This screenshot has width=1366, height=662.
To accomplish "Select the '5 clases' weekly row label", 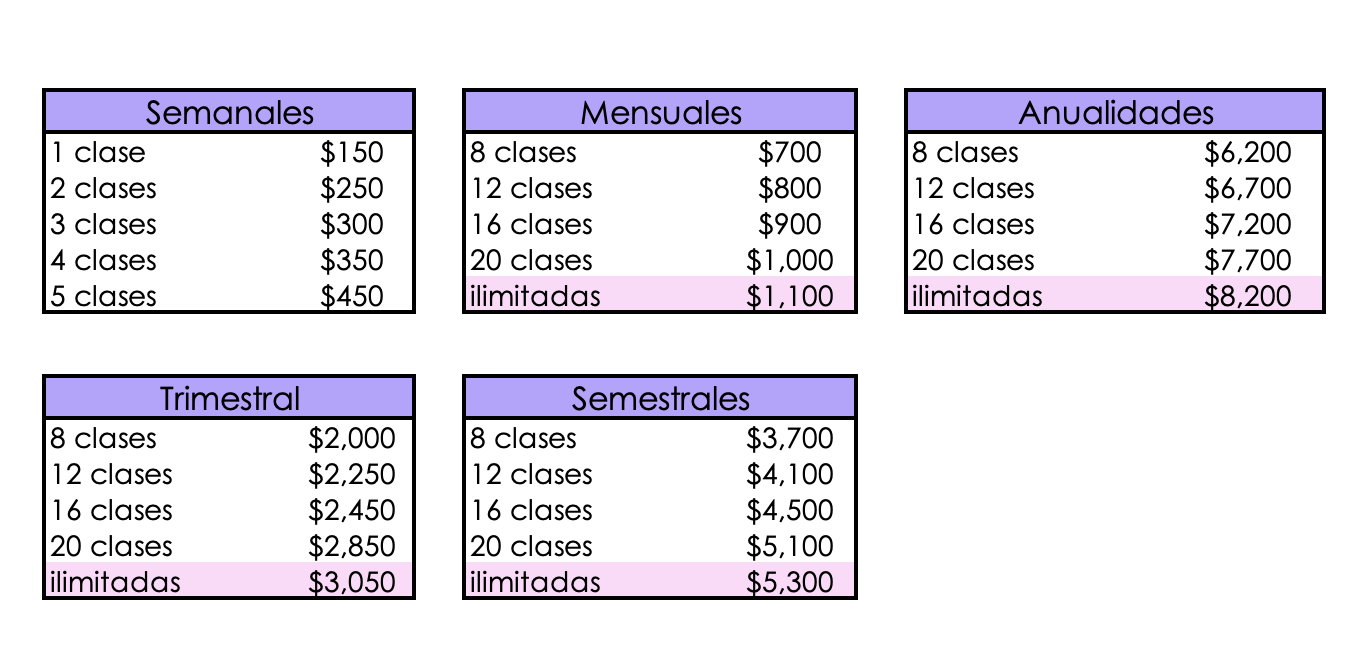I will pyautogui.click(x=104, y=297).
